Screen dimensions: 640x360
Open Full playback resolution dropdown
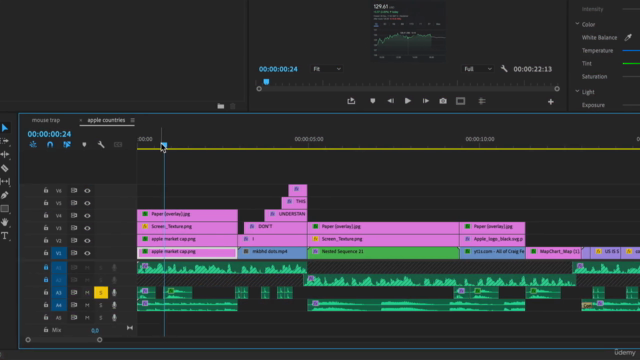pyautogui.click(x=478, y=69)
